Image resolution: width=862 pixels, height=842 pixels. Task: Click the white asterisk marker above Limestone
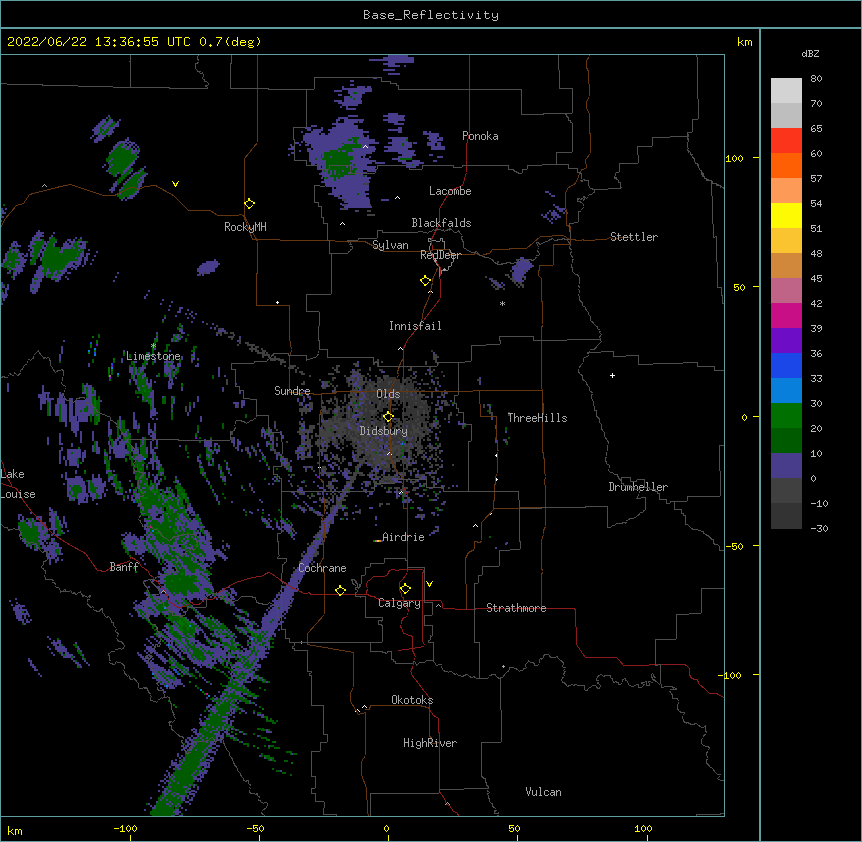[153, 346]
